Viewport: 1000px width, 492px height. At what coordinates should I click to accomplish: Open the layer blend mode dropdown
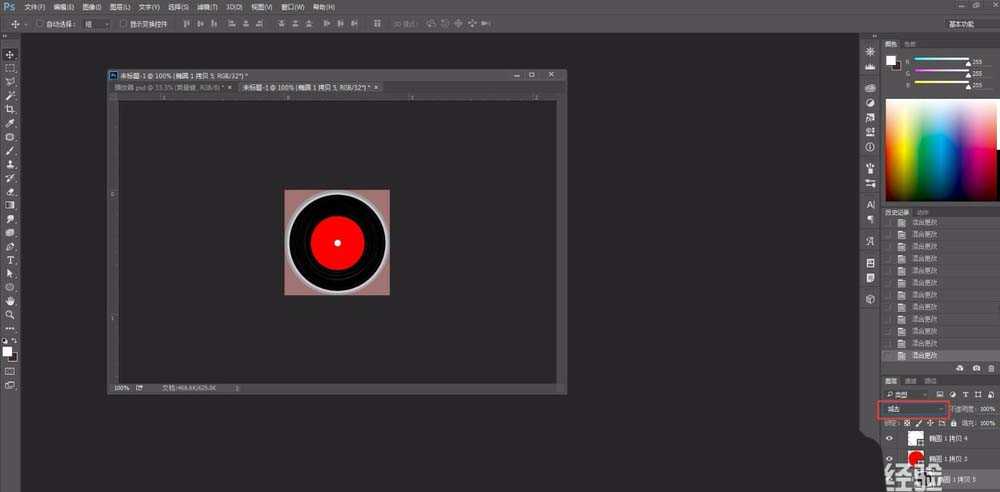point(911,409)
